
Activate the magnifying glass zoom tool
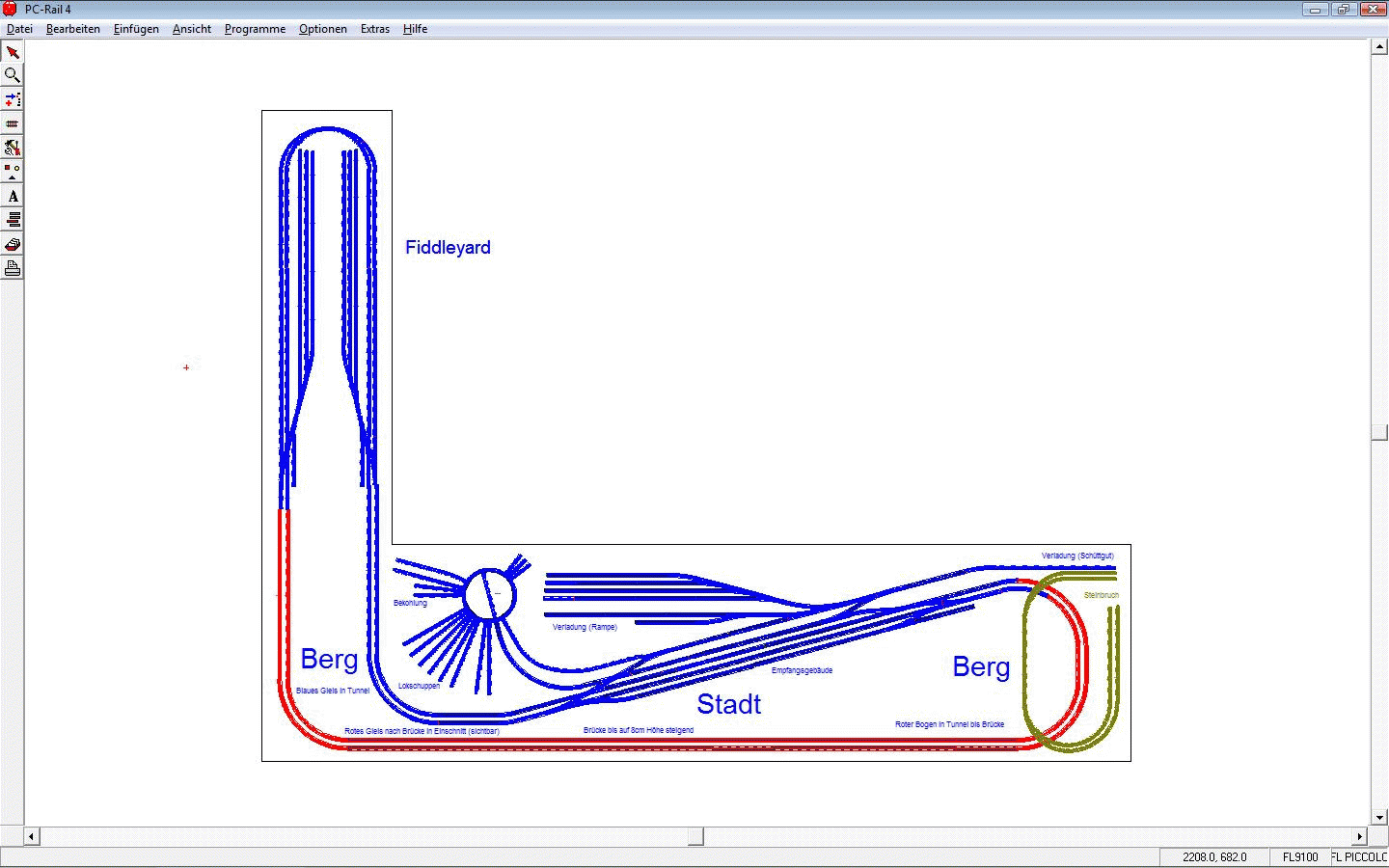(x=13, y=75)
